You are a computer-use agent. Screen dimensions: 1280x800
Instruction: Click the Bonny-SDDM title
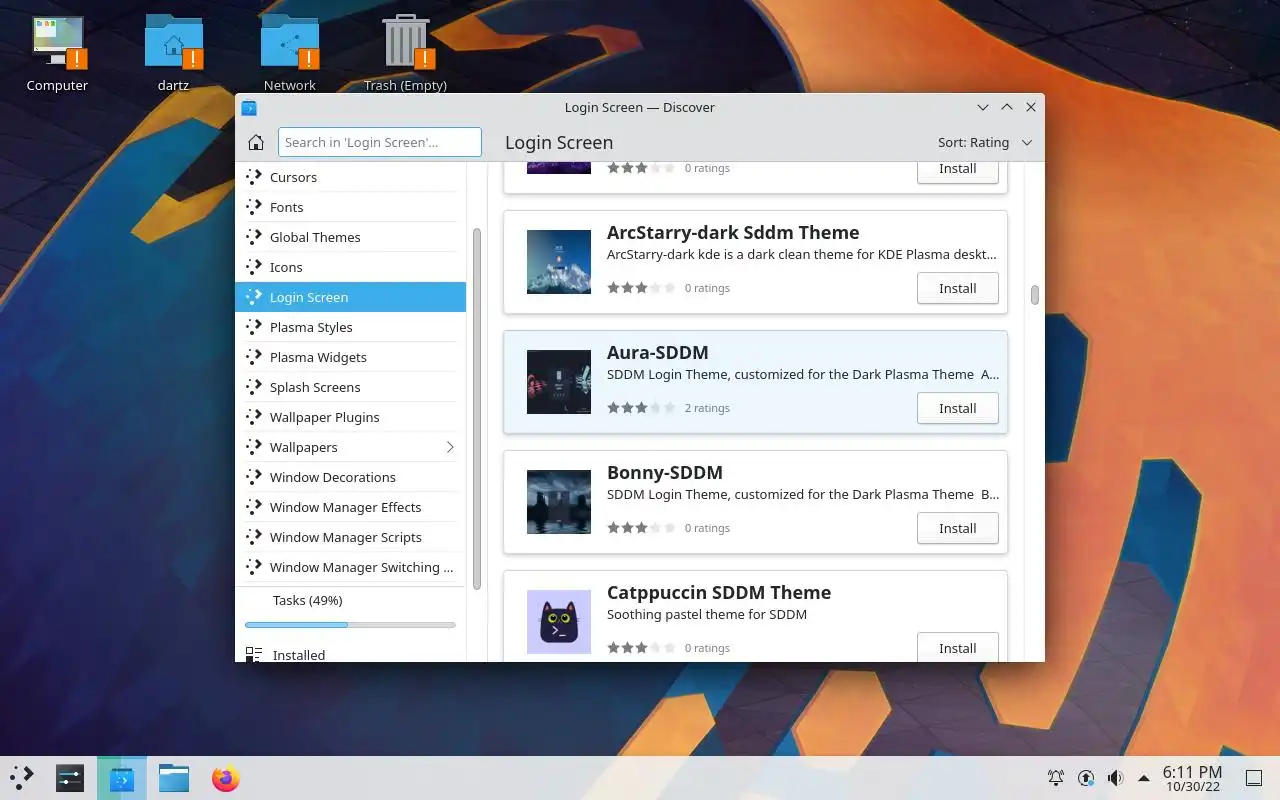(664, 472)
